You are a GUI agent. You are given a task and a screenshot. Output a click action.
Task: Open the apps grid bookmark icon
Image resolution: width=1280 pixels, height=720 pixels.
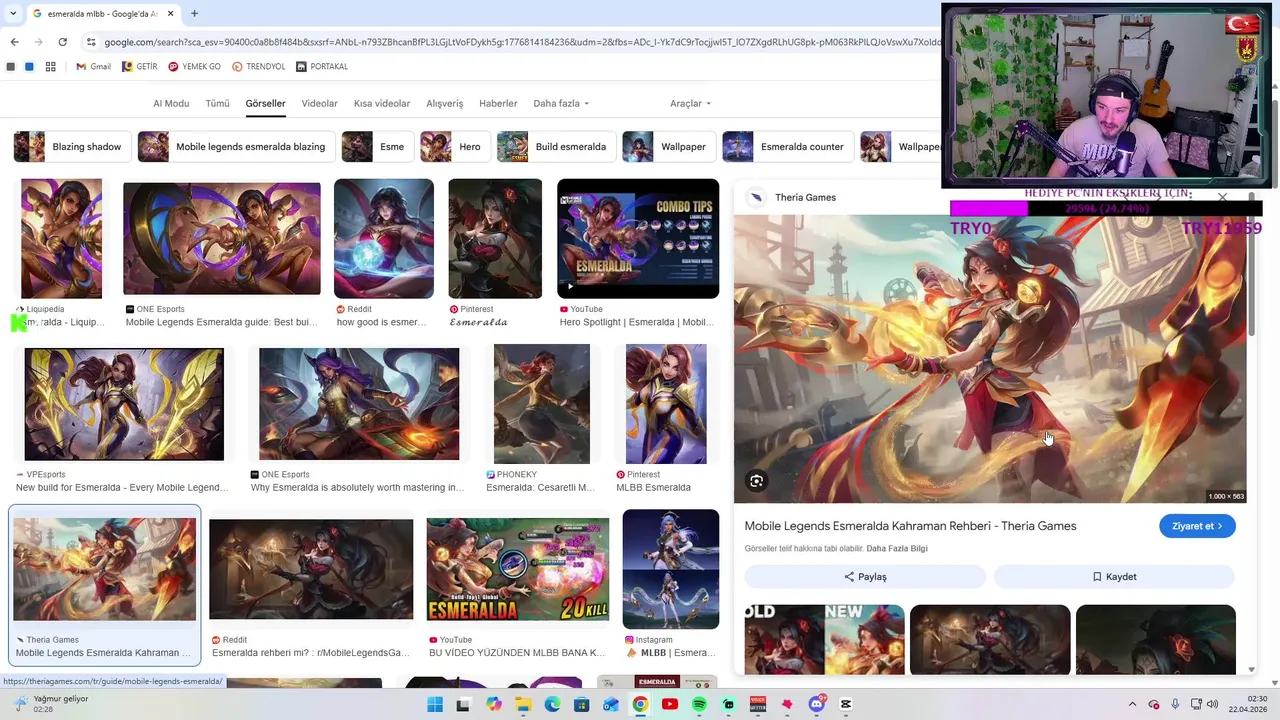50,67
